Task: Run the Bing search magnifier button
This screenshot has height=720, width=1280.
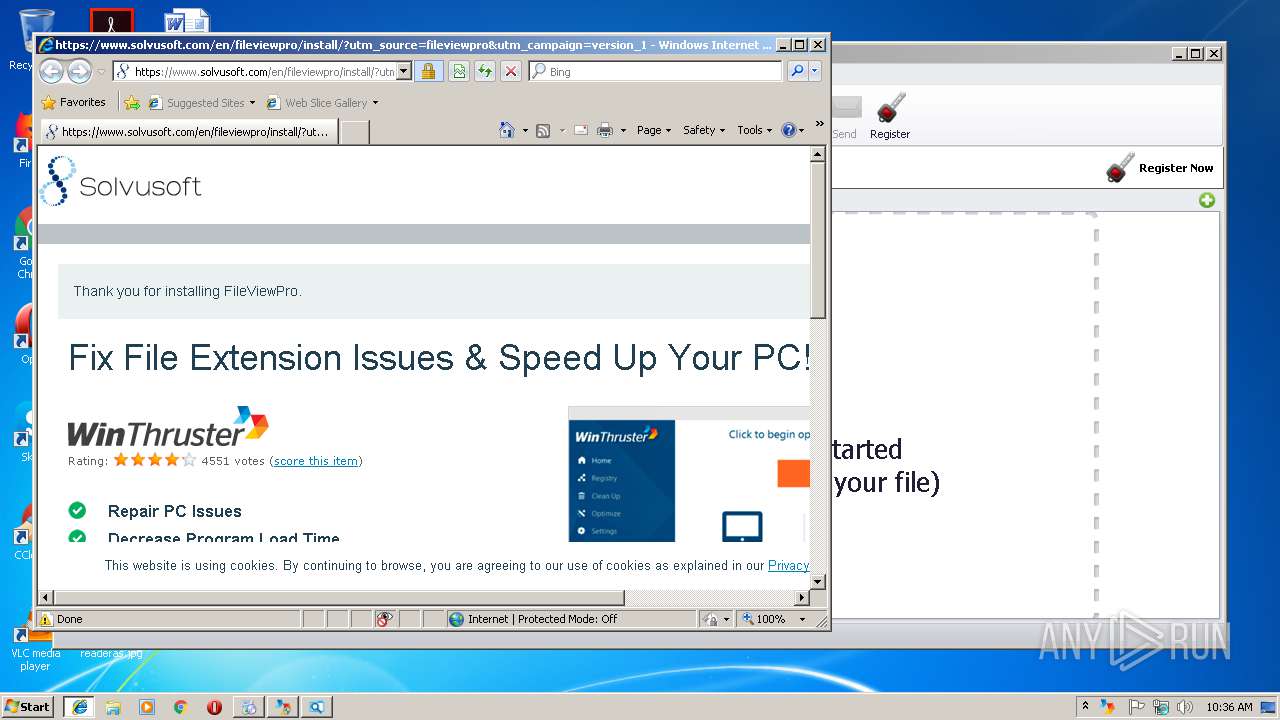Action: (x=797, y=71)
